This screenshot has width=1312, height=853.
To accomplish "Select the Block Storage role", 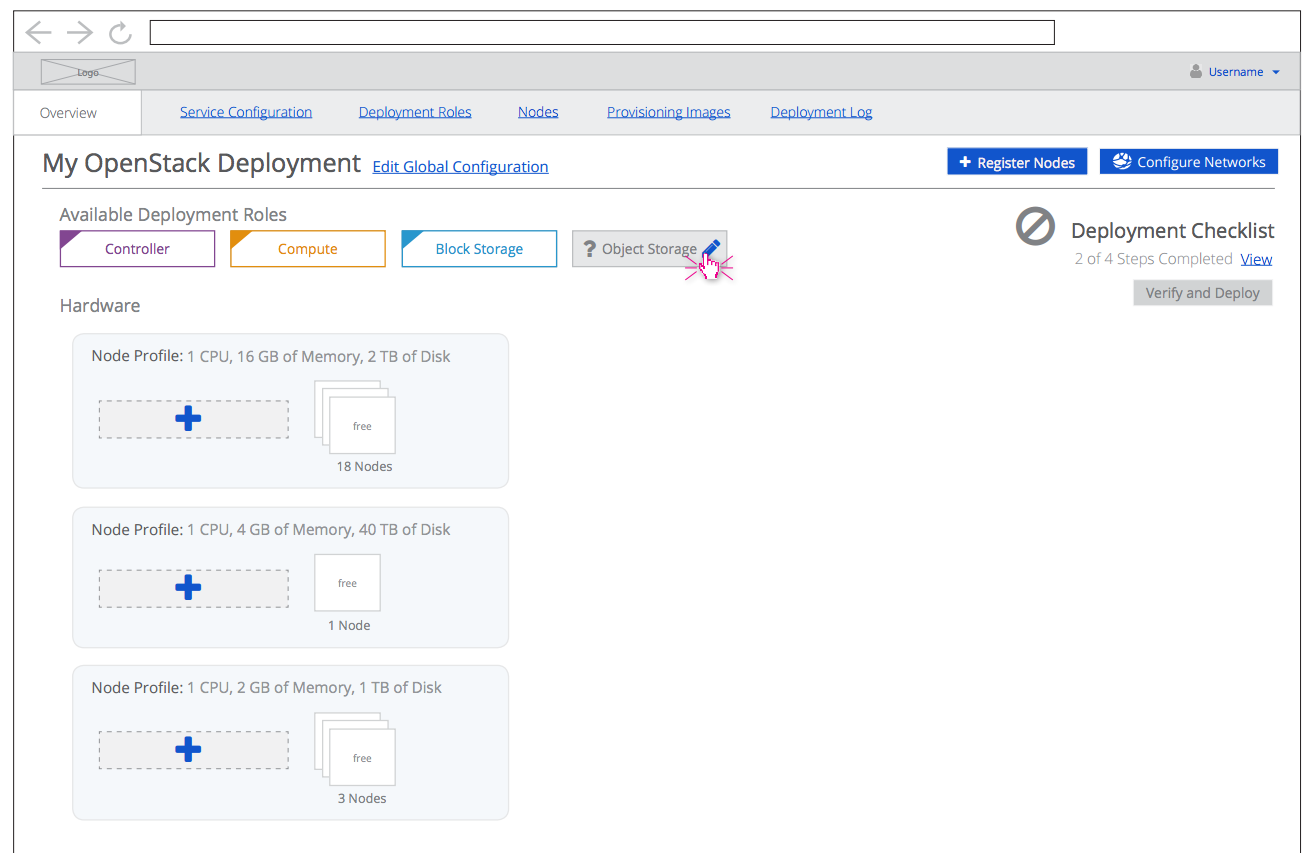I will pos(479,249).
